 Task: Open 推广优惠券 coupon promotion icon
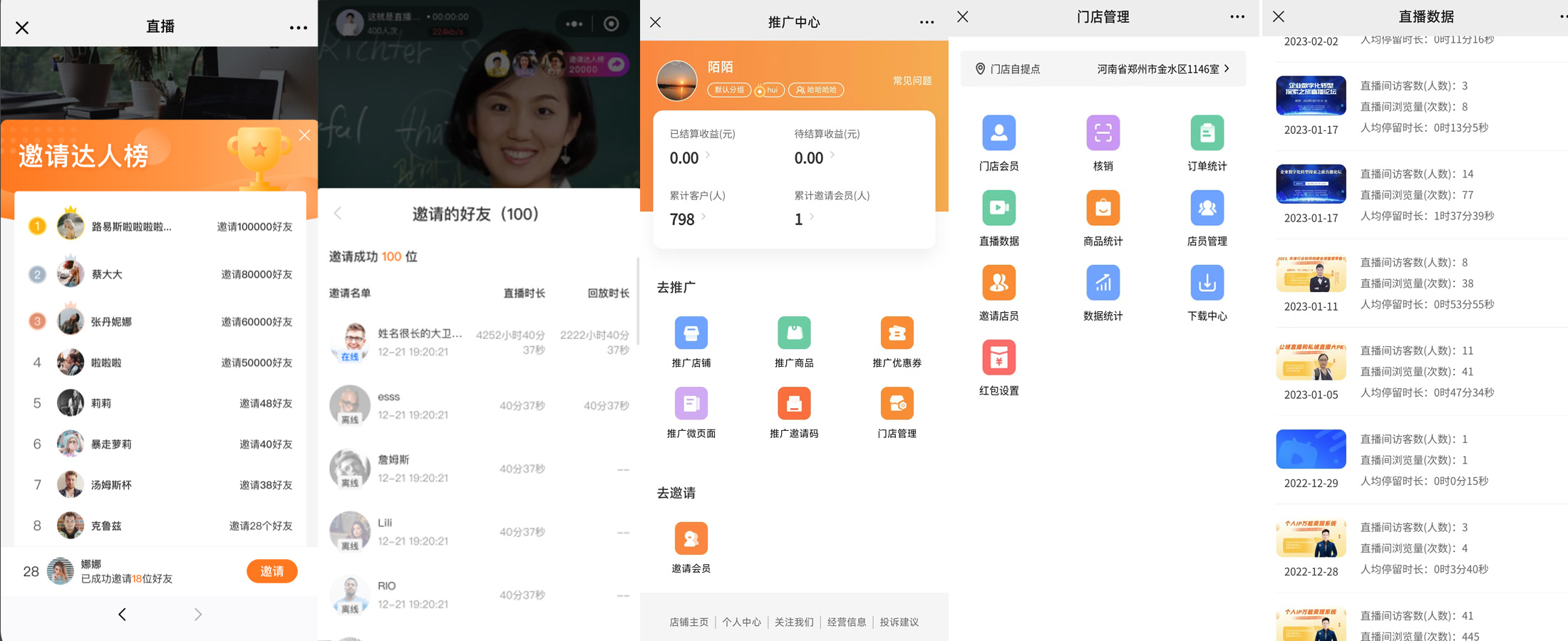[897, 333]
